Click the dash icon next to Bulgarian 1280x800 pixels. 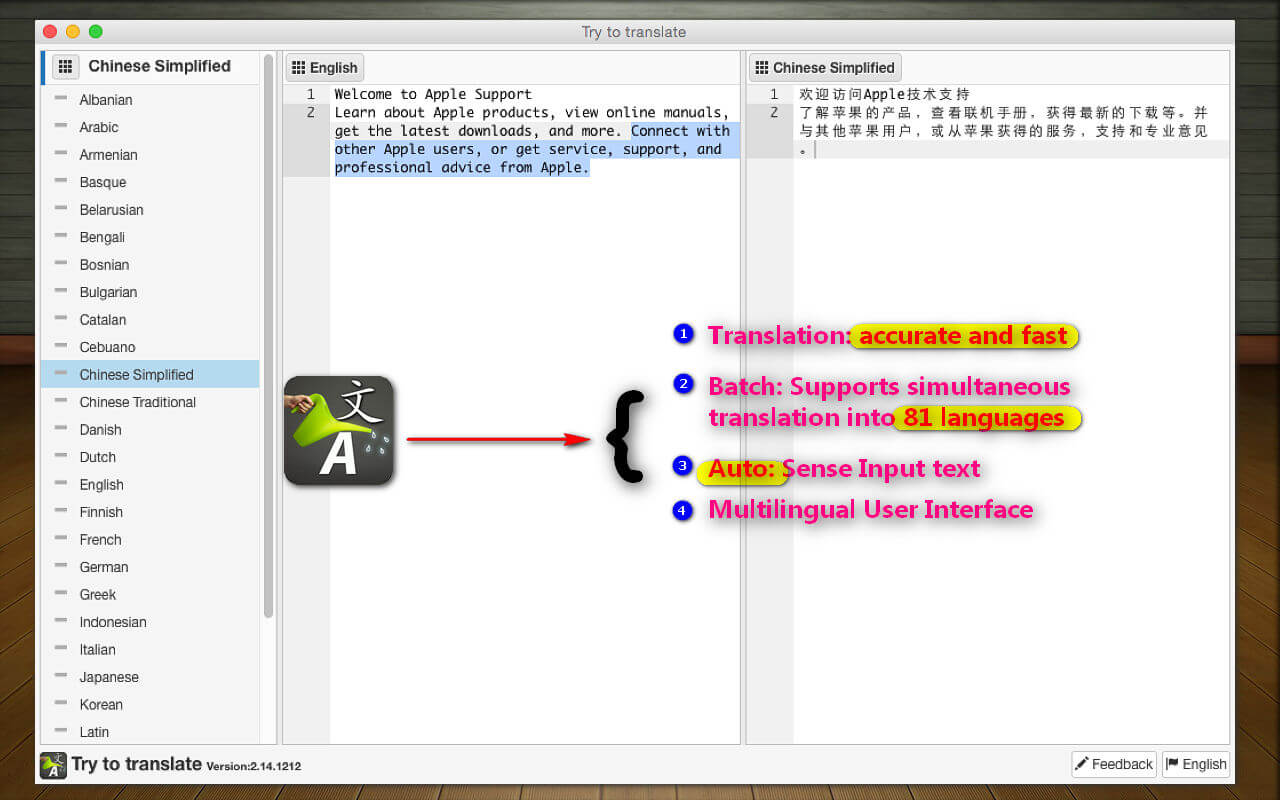(x=61, y=291)
